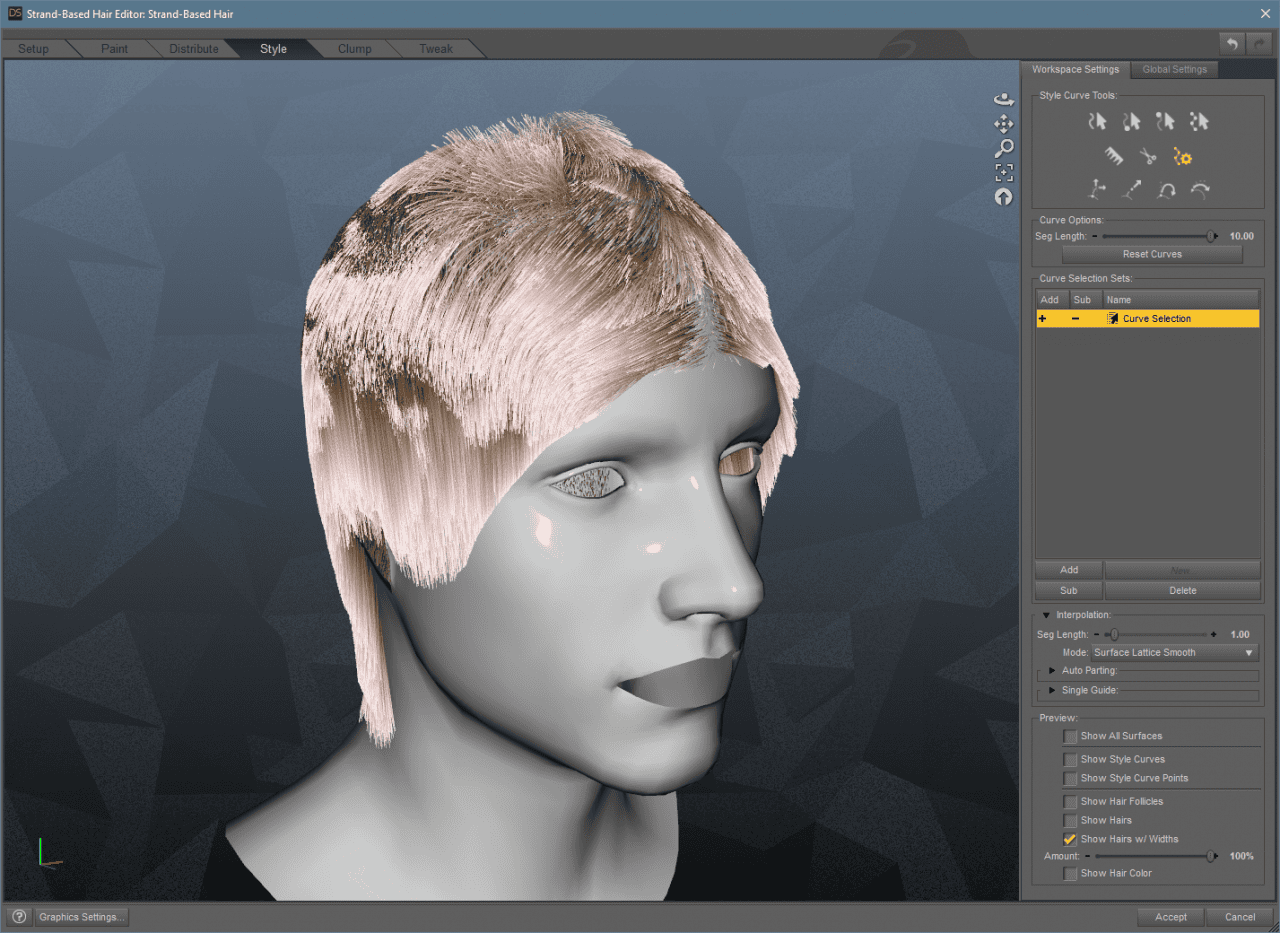Select the Scissors cut tool
Viewport: 1280px width, 933px height.
[x=1148, y=156]
